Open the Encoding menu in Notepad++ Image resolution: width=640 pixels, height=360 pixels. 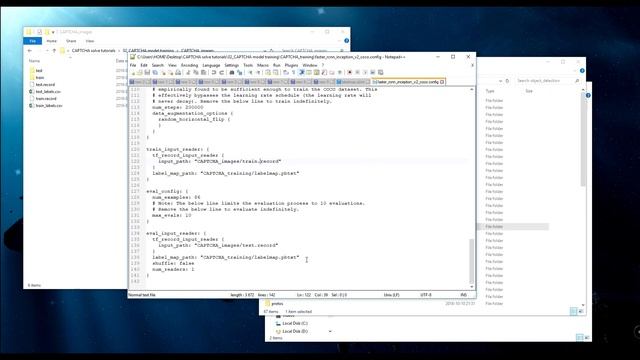(x=189, y=65)
